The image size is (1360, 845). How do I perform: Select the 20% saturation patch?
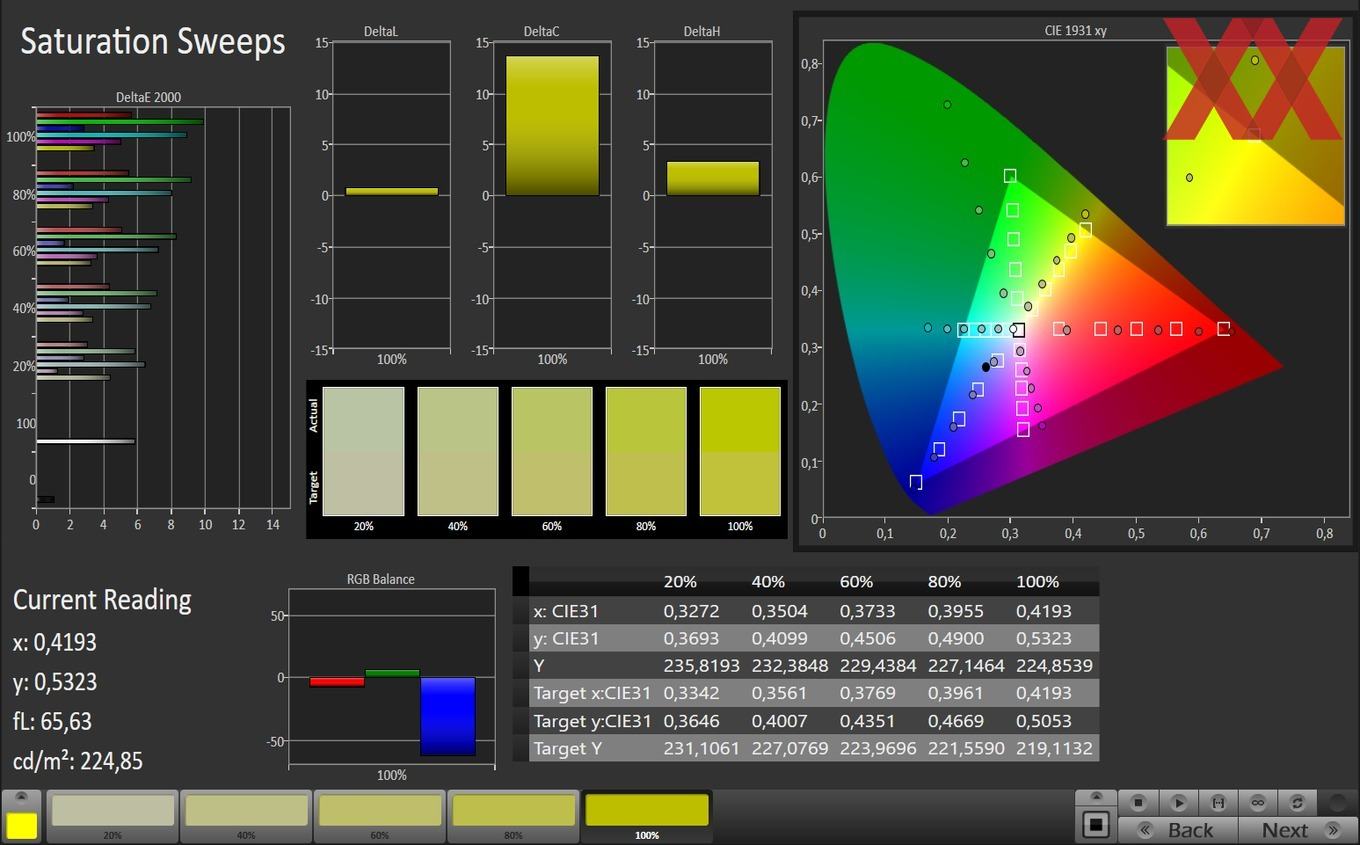113,811
